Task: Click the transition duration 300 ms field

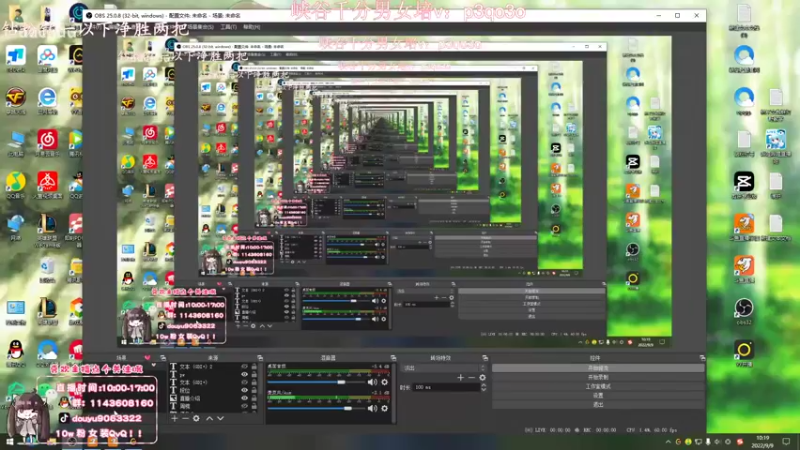Action: (446, 387)
